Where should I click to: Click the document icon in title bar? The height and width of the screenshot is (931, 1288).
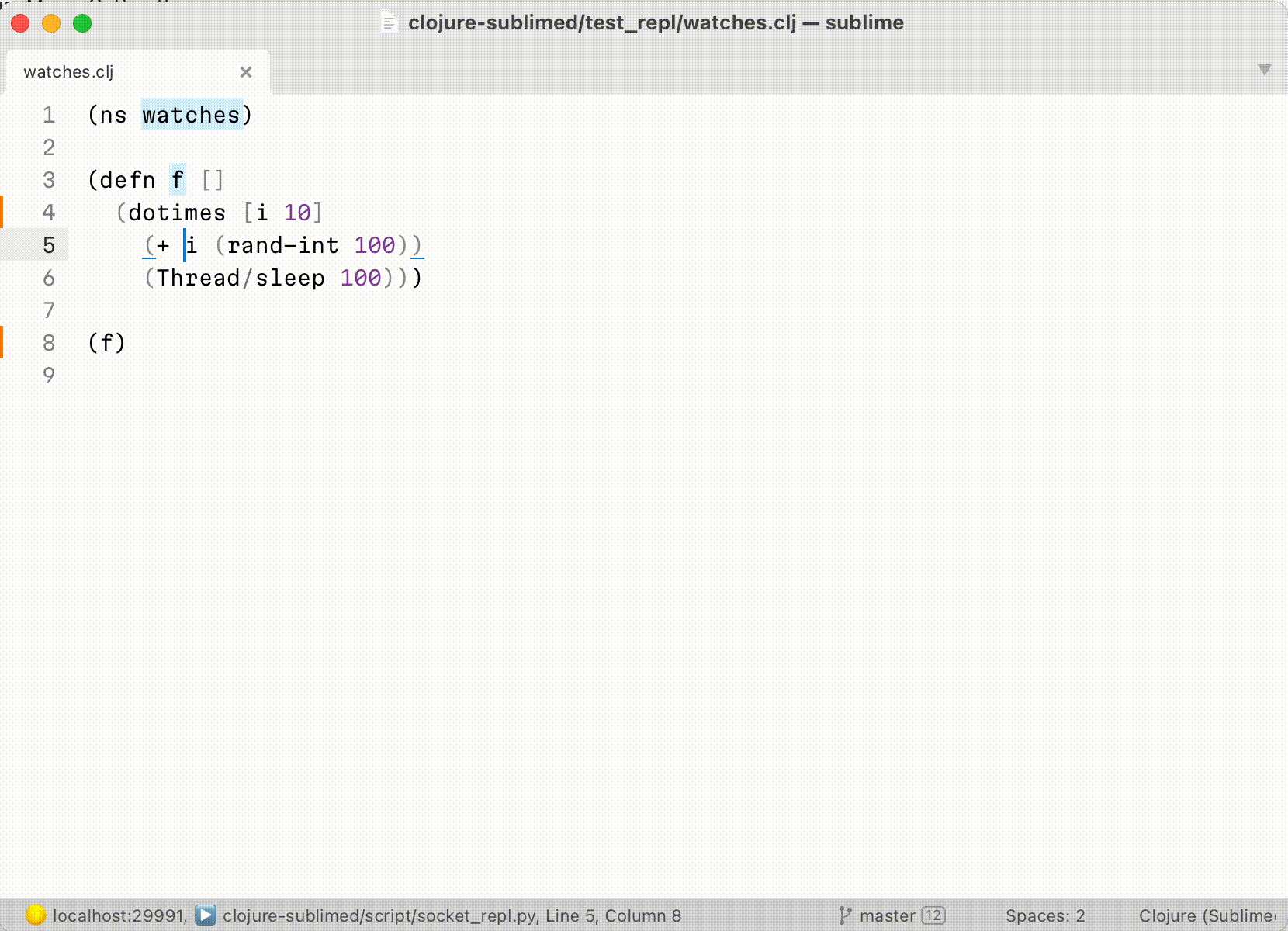point(390,24)
